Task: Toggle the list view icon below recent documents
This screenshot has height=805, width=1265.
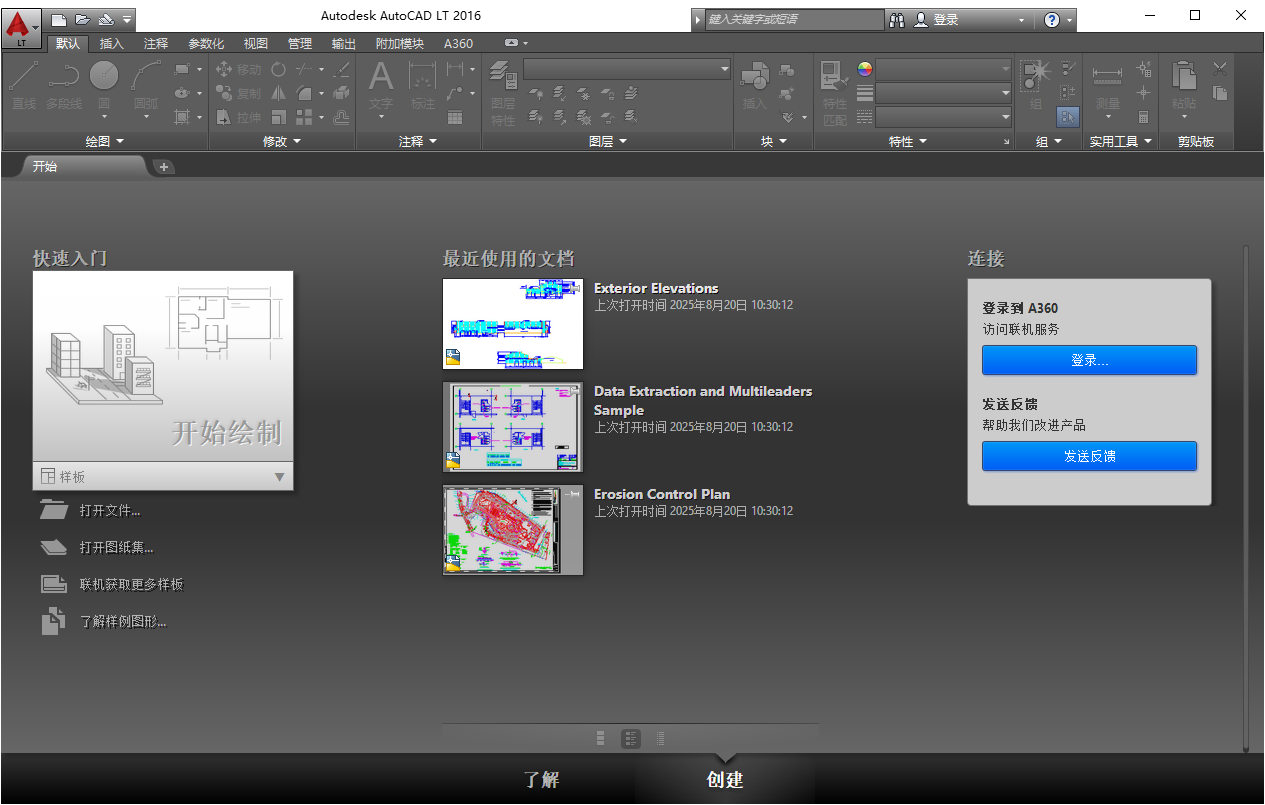Action: [661, 738]
